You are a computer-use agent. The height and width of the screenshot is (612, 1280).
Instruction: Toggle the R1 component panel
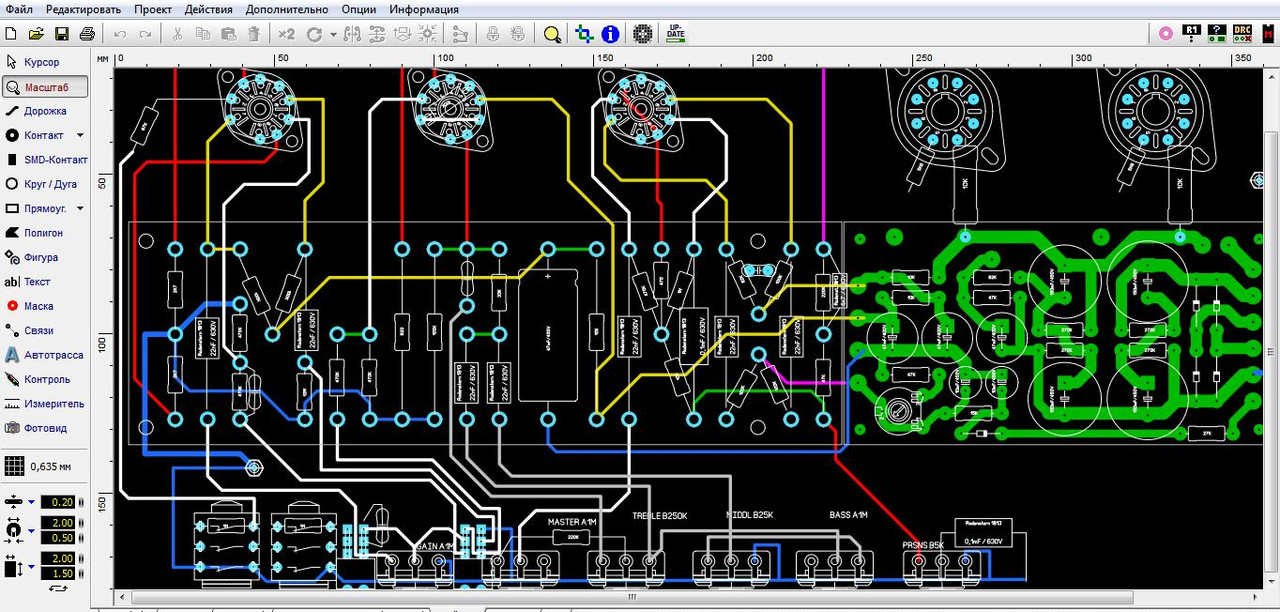[x=1191, y=34]
